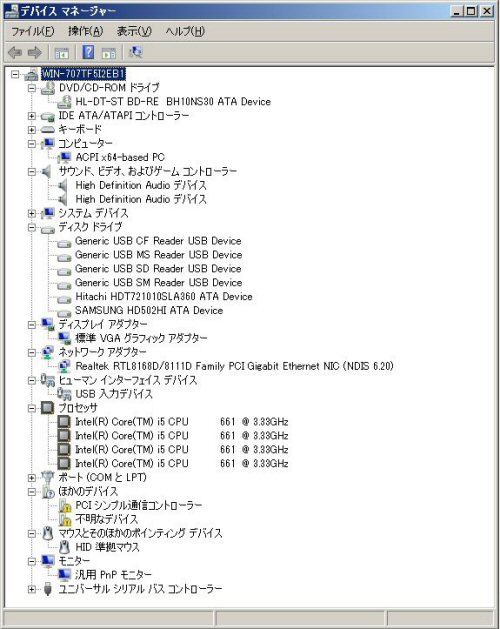Select SAMSUNG HD502HI ATA Device
This screenshot has width=500, height=629.
[149, 310]
